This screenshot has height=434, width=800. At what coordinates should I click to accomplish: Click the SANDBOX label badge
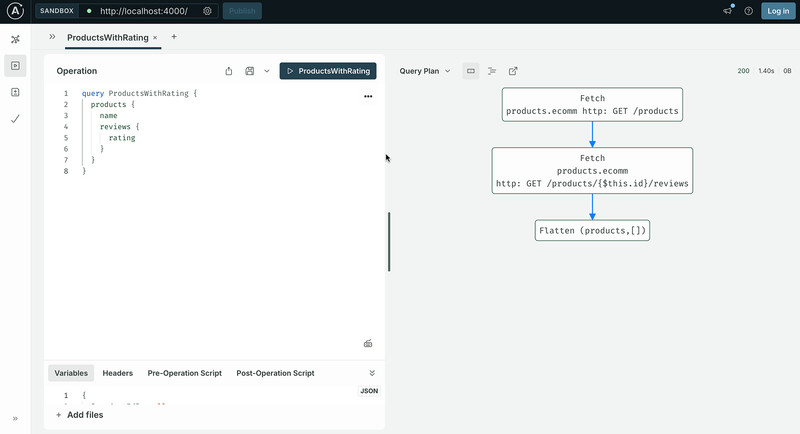click(x=57, y=11)
